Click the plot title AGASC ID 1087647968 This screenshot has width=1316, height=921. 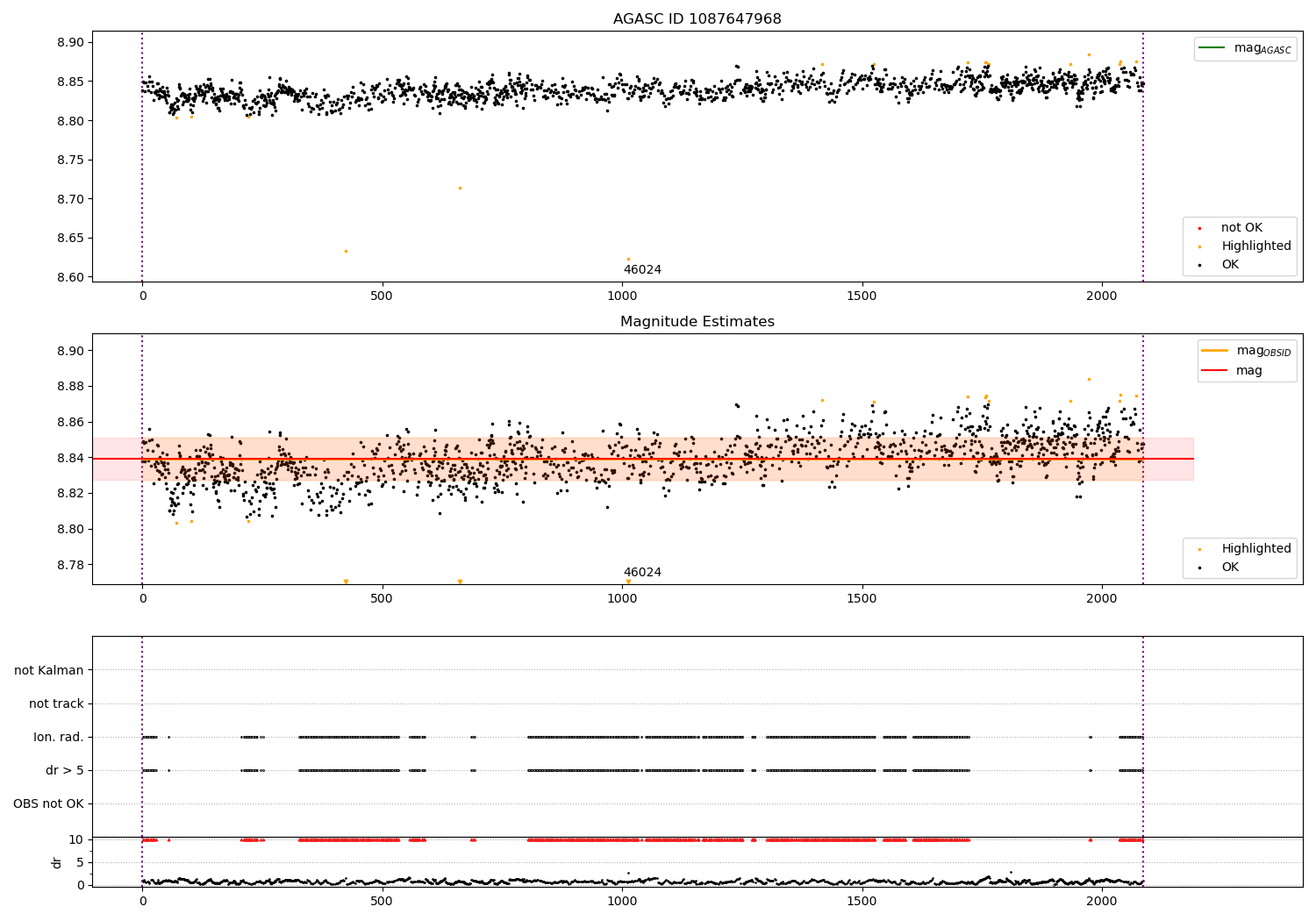coord(697,19)
